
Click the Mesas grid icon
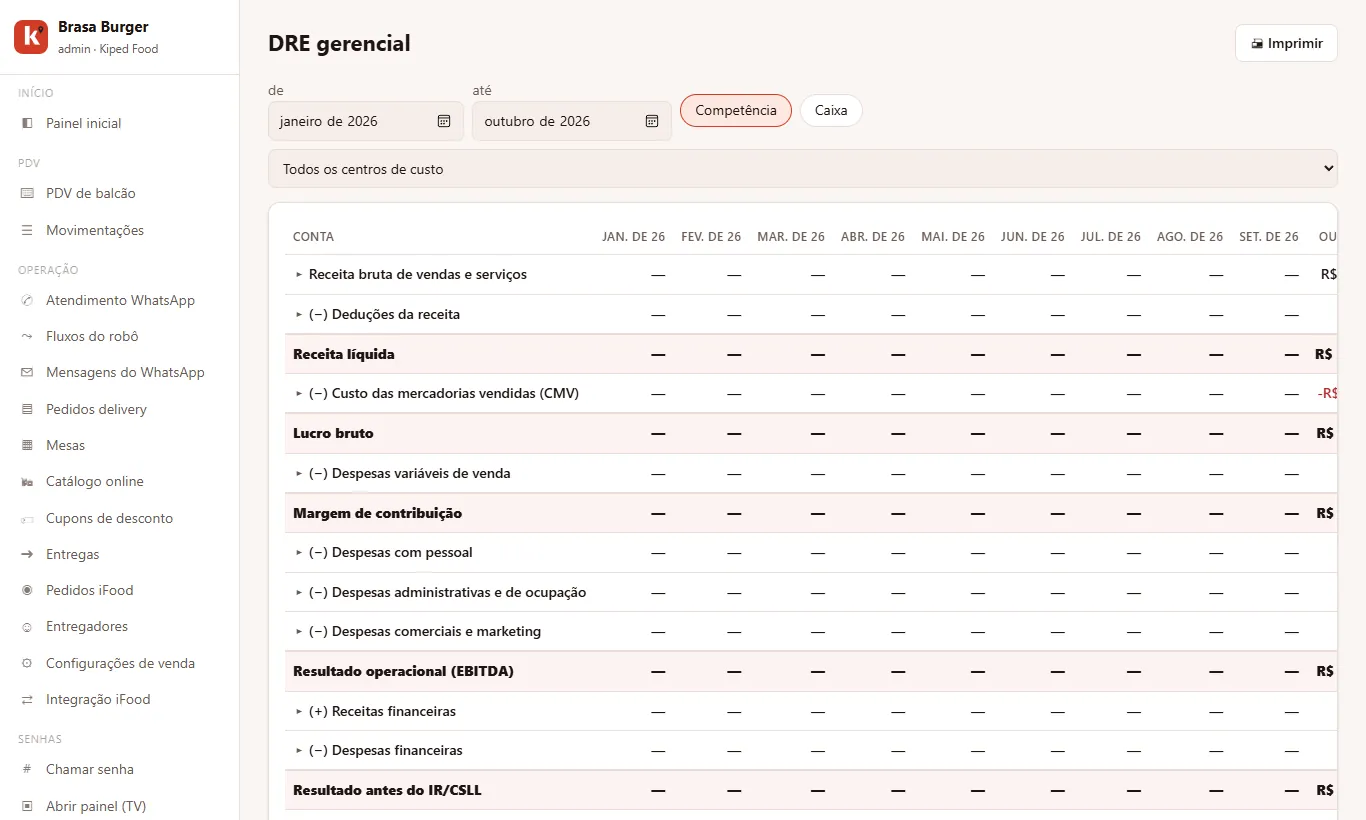(x=27, y=445)
